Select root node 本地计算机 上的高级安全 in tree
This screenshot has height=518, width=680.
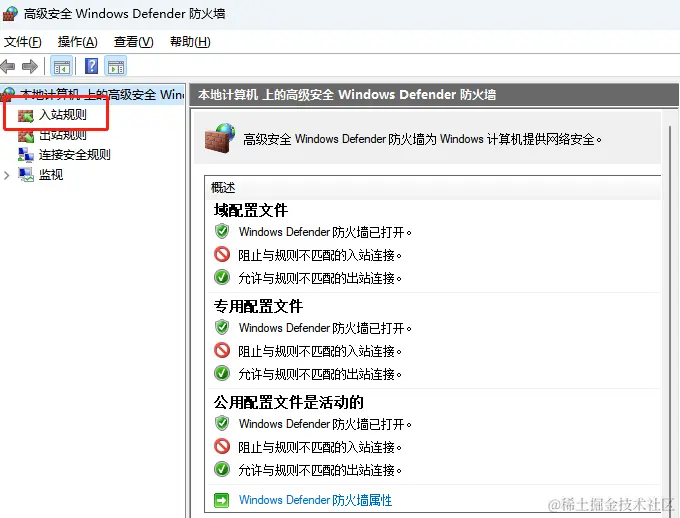click(x=102, y=93)
